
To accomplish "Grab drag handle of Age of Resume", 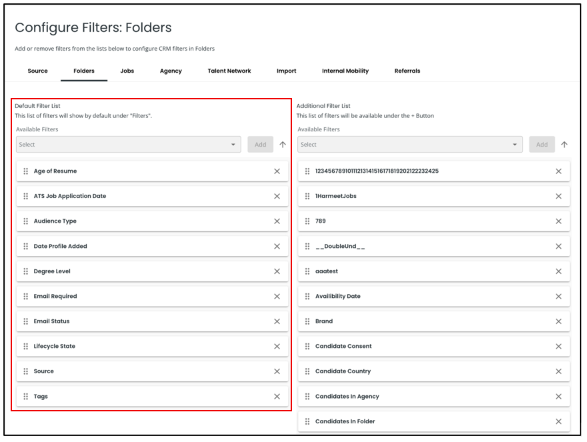I will [26, 171].
